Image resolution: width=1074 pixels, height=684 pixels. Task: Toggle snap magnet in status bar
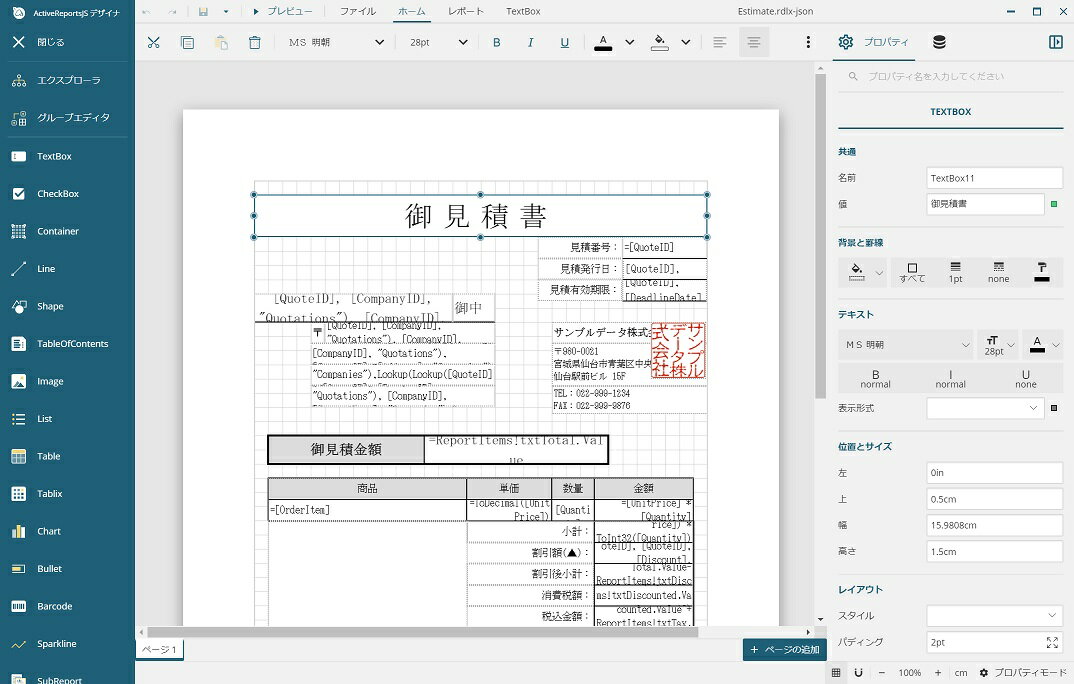point(858,672)
